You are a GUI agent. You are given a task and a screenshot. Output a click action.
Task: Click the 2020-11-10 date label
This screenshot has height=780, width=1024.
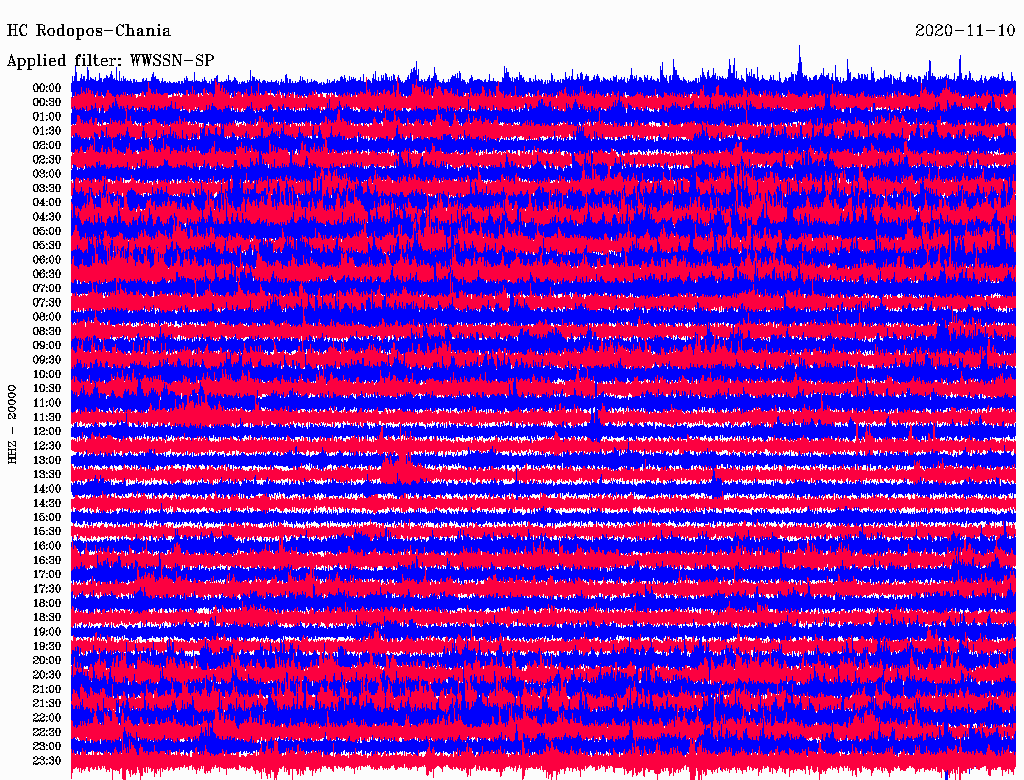tap(965, 31)
